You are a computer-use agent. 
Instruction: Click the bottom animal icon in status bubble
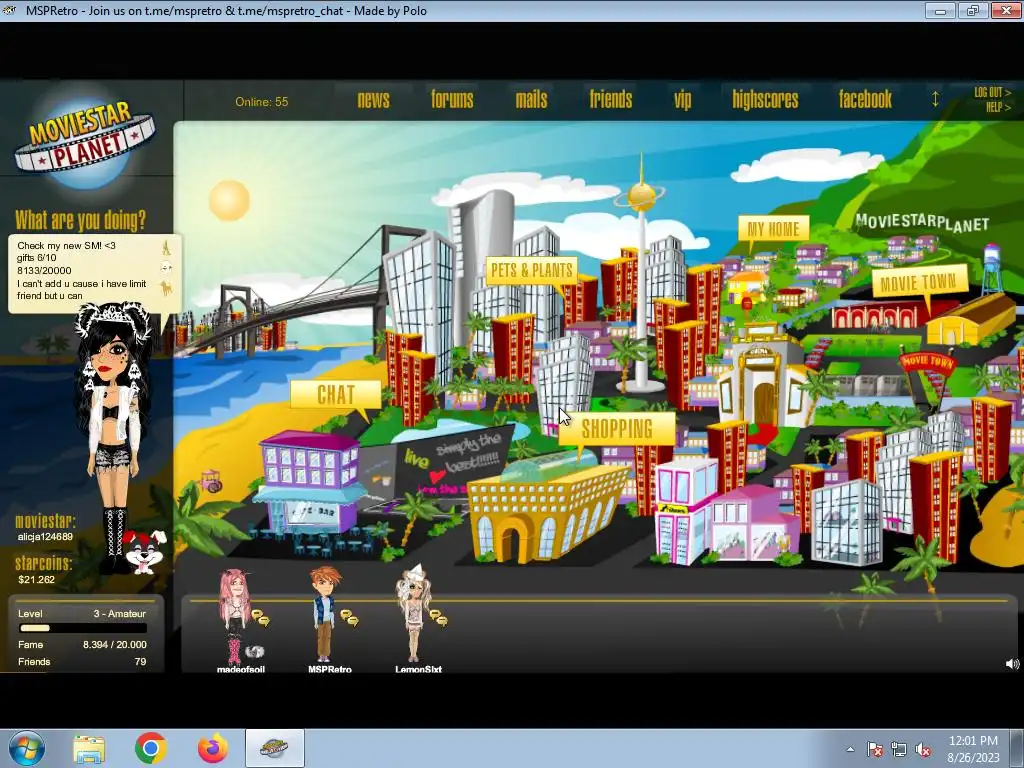tap(167, 287)
